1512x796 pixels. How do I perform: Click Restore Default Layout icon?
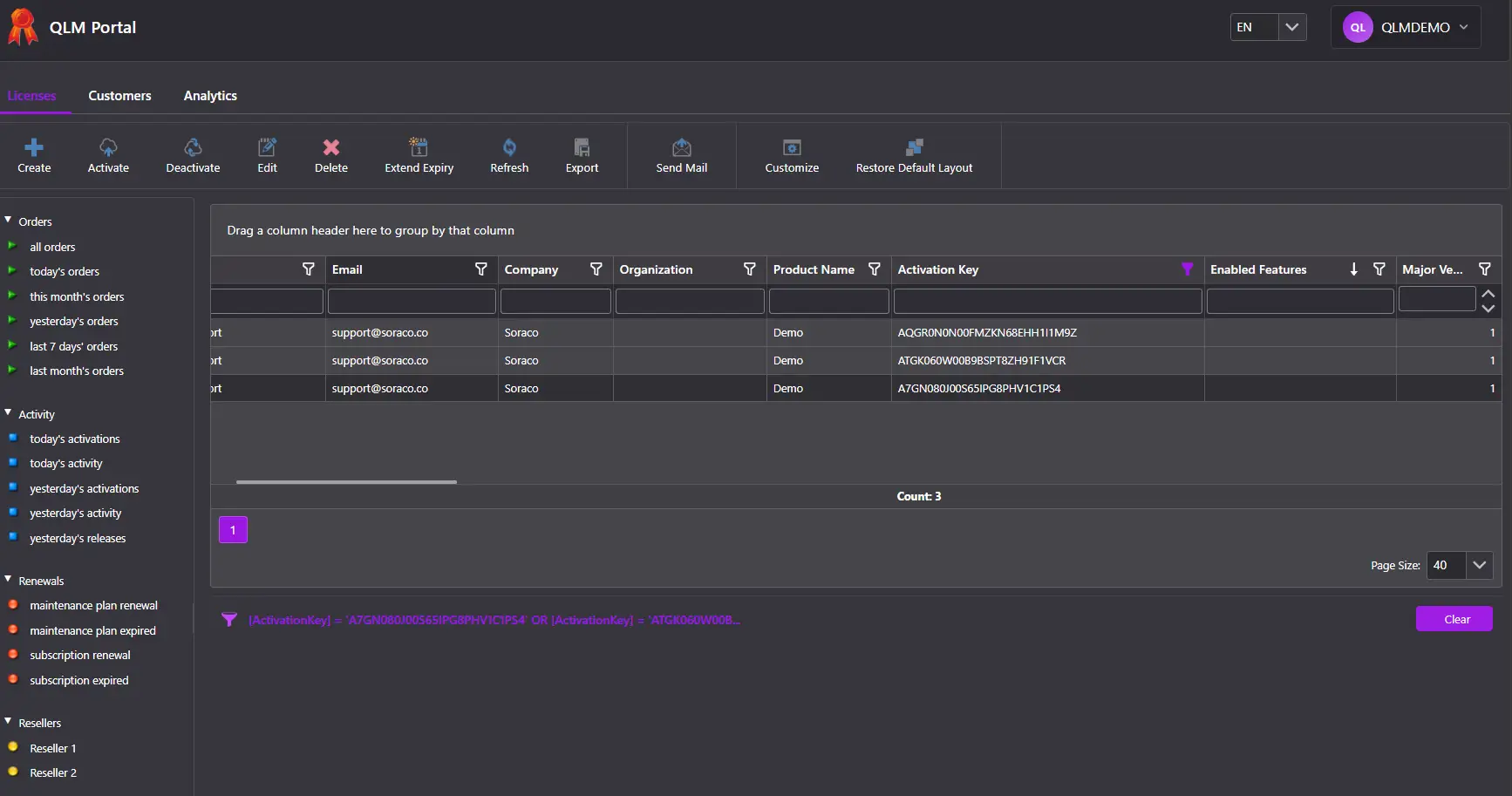[914, 147]
